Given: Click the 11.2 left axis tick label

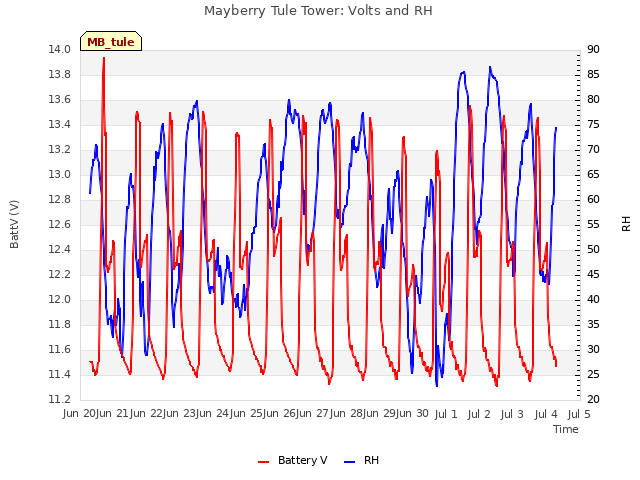Looking at the screenshot, I should (x=59, y=400).
